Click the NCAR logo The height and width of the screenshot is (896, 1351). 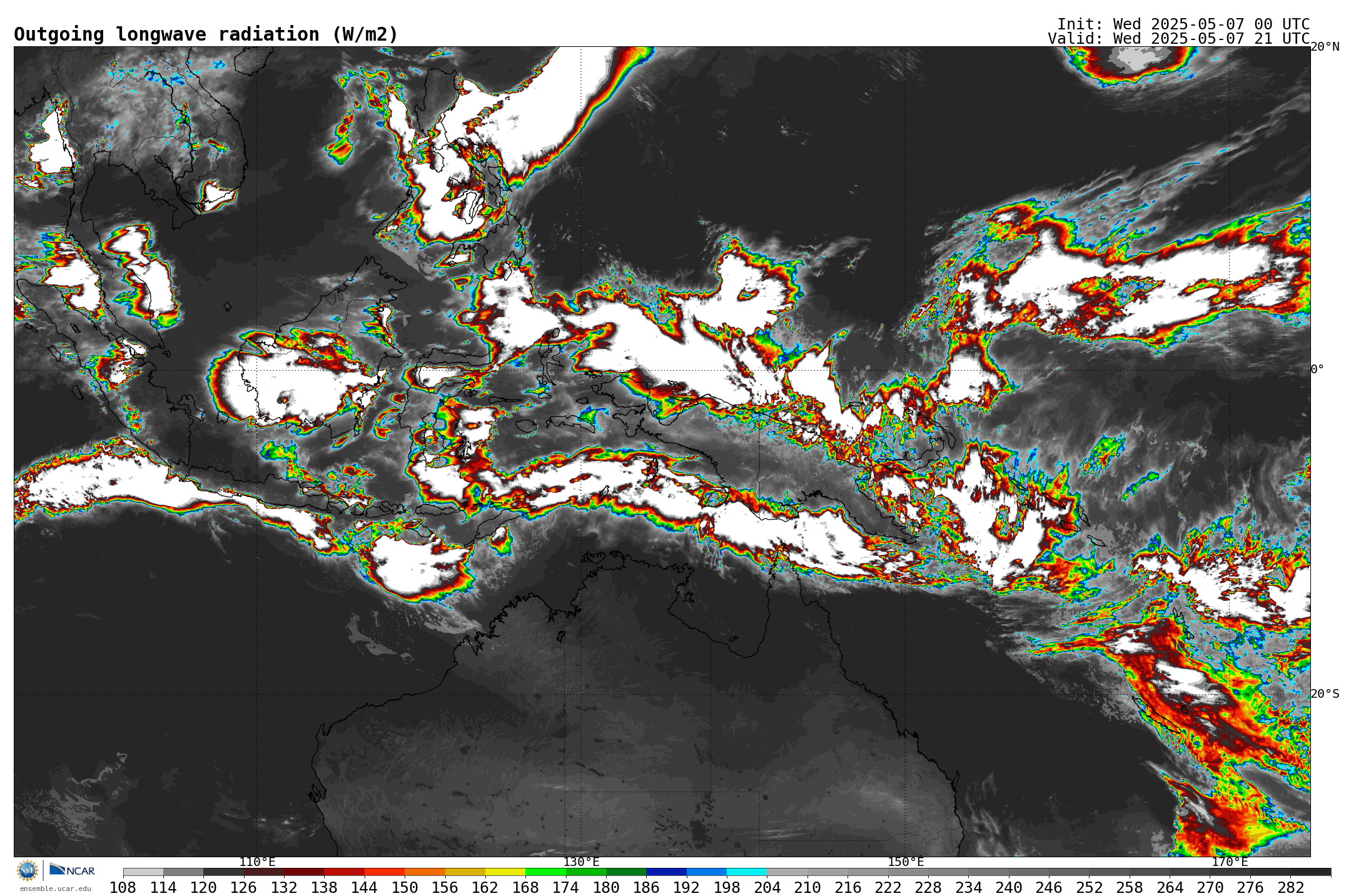(x=72, y=870)
